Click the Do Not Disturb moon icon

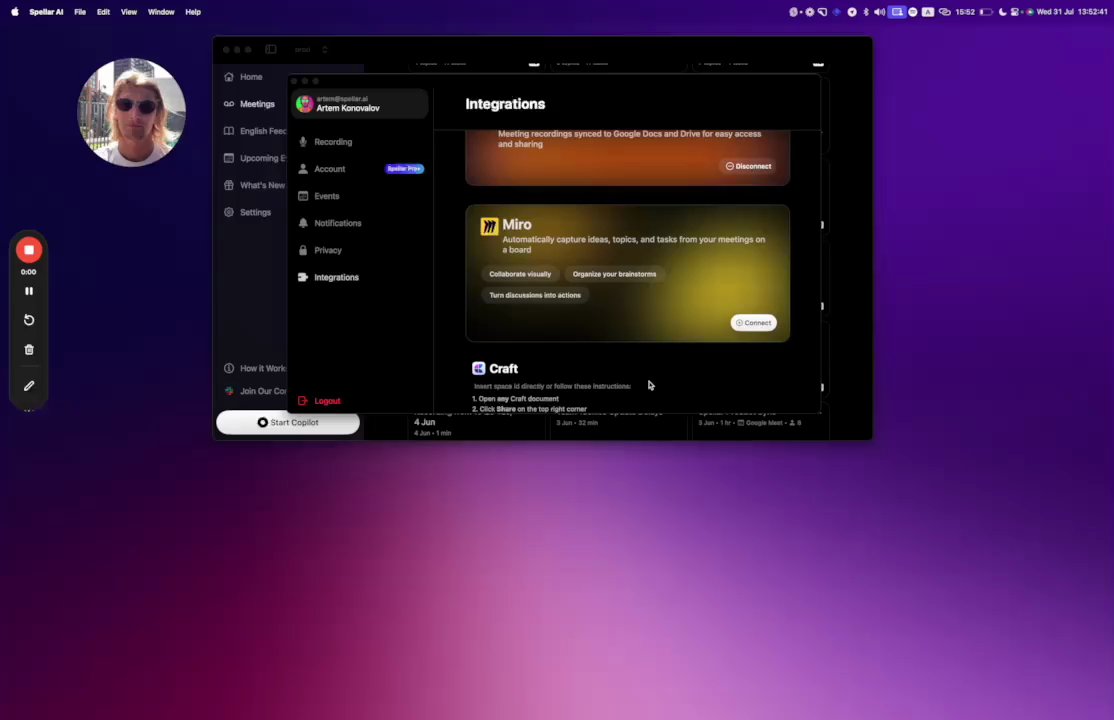point(1002,12)
